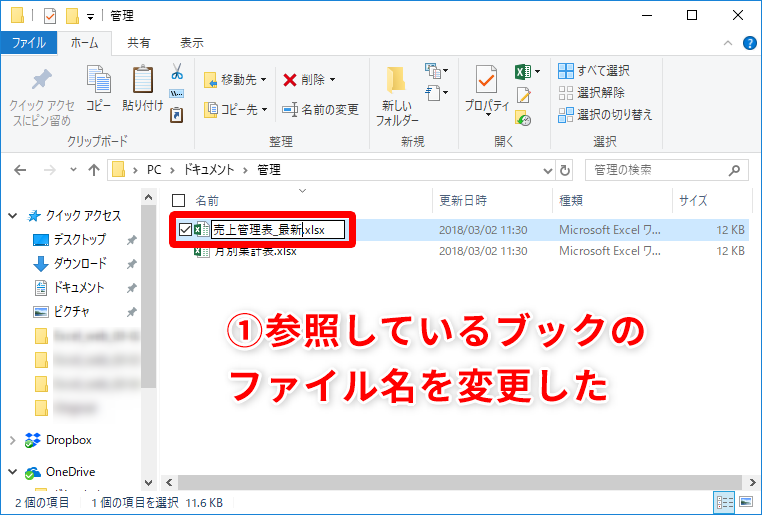Click the ドキュメント breadcrumb in address bar
The width and height of the screenshot is (762, 515).
[x=208, y=170]
